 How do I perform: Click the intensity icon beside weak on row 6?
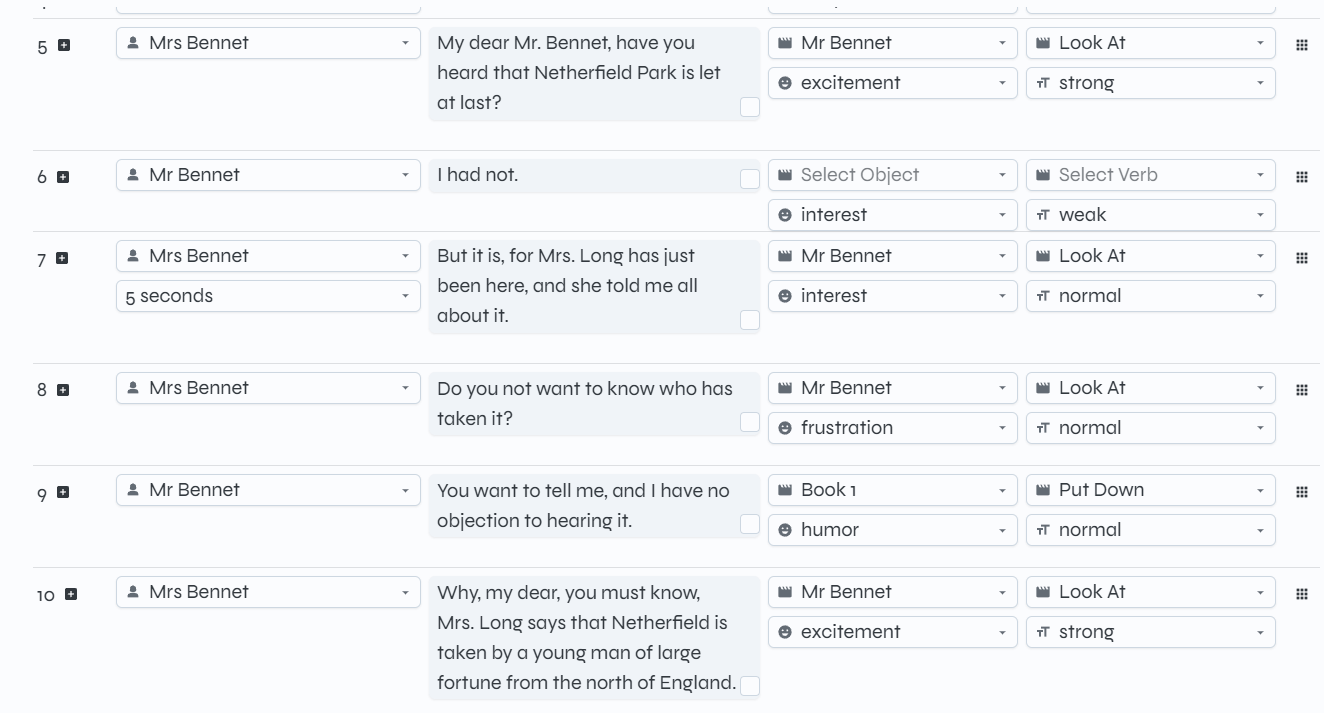1044,215
